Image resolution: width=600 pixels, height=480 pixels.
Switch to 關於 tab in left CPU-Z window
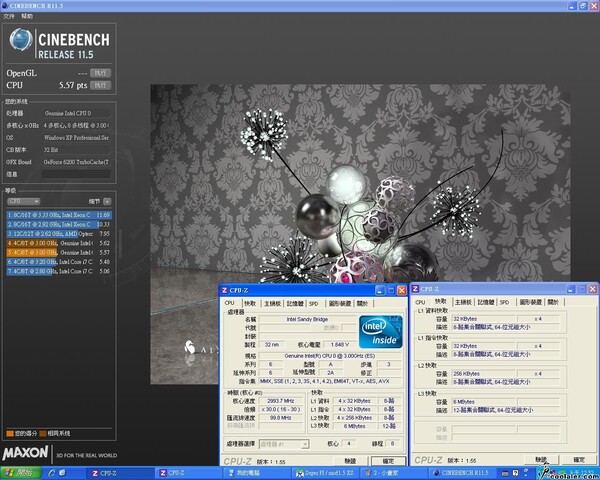(x=362, y=304)
